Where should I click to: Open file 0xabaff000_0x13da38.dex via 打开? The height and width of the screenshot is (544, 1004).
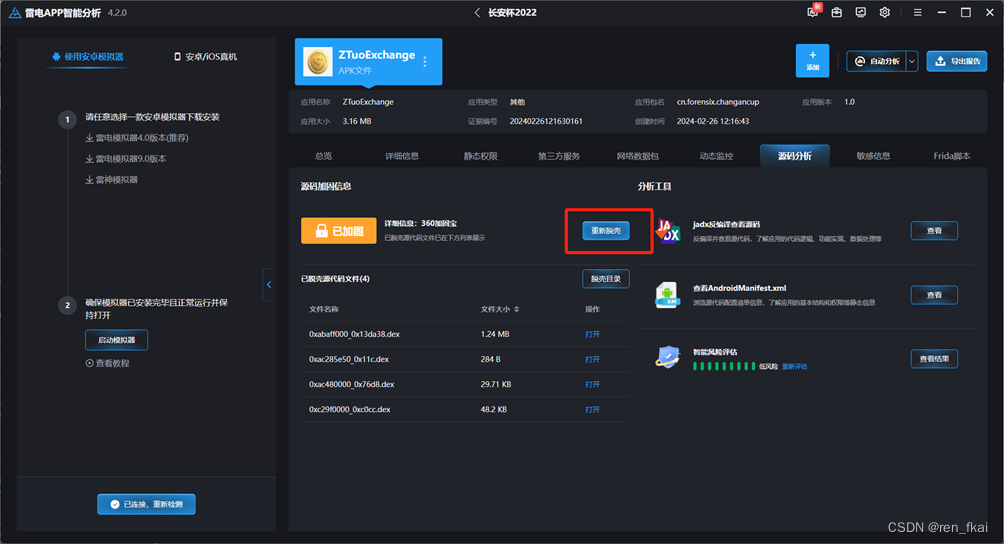click(592, 334)
